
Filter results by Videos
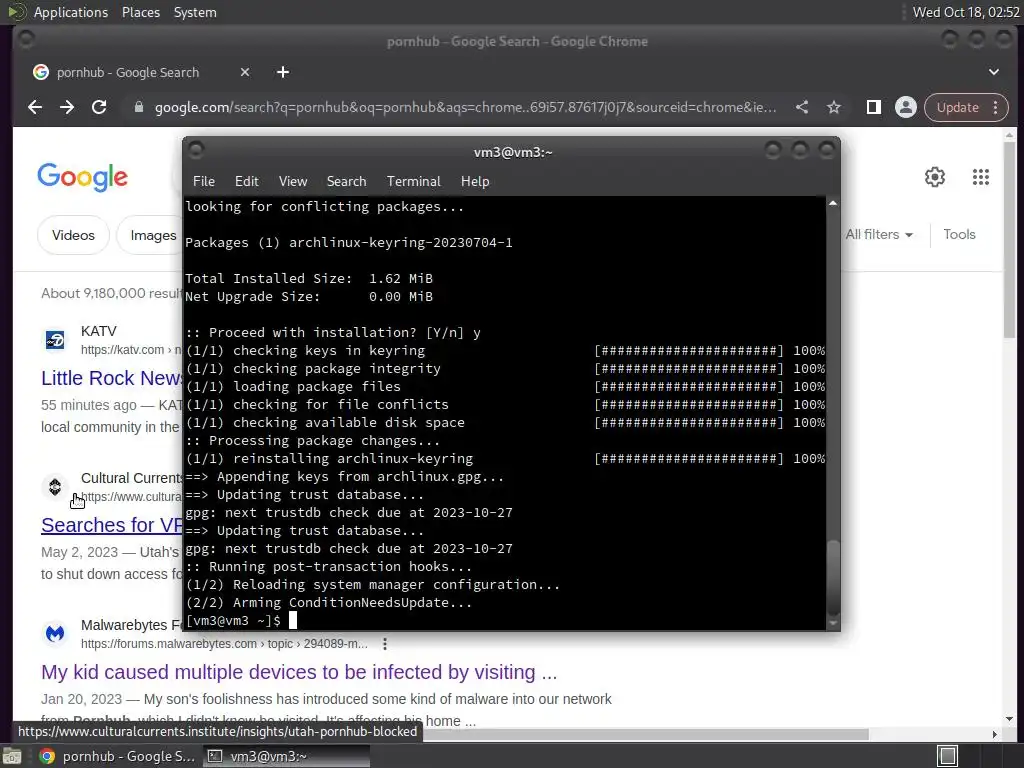pyautogui.click(x=73, y=235)
